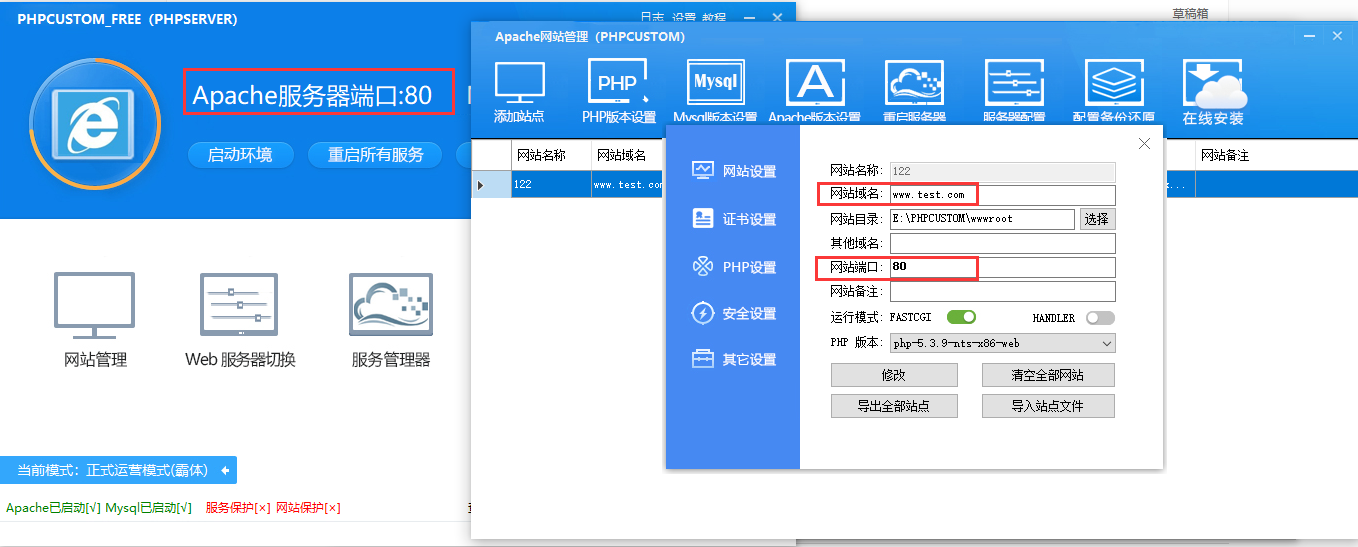Toggle the FASTCGI run mode switch
Image resolution: width=1358 pixels, height=547 pixels.
click(x=962, y=317)
